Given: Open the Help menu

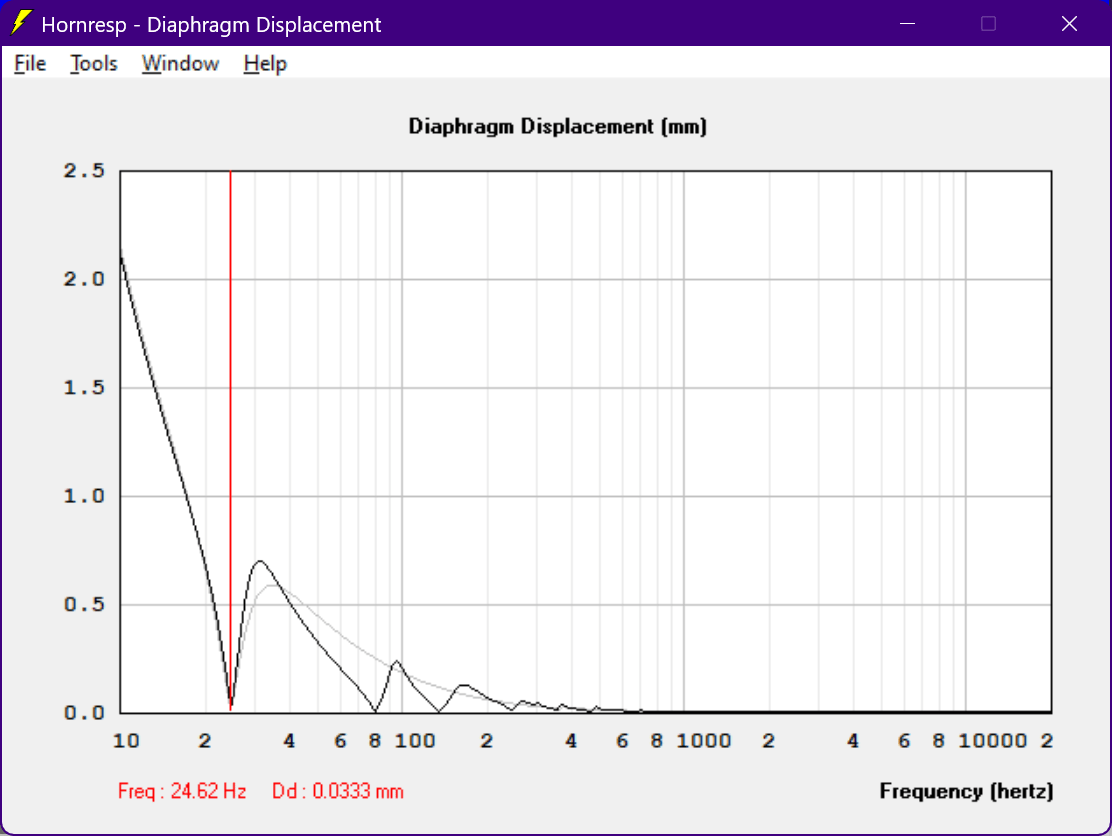Looking at the screenshot, I should tap(265, 64).
